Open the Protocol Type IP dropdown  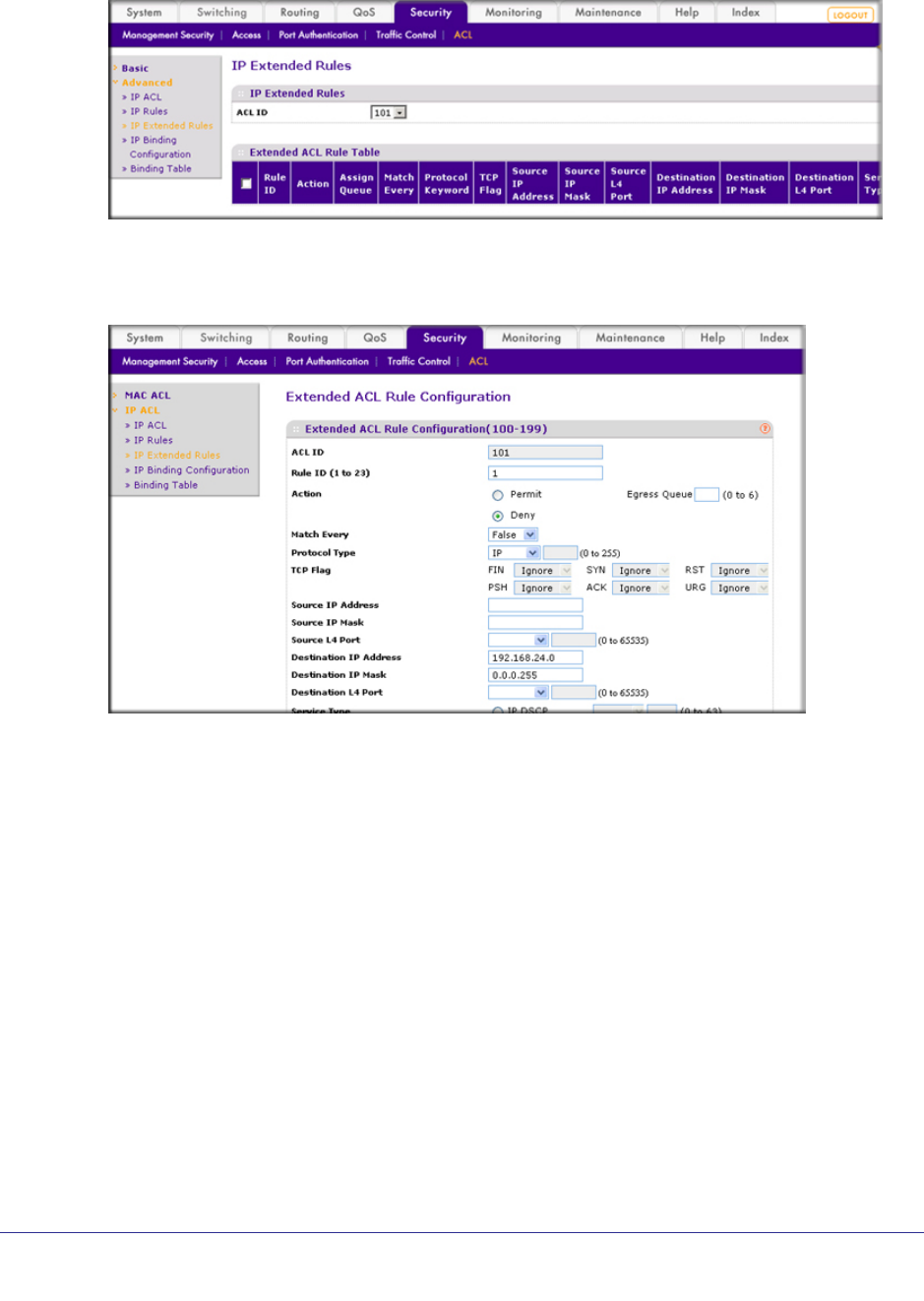coord(514,553)
